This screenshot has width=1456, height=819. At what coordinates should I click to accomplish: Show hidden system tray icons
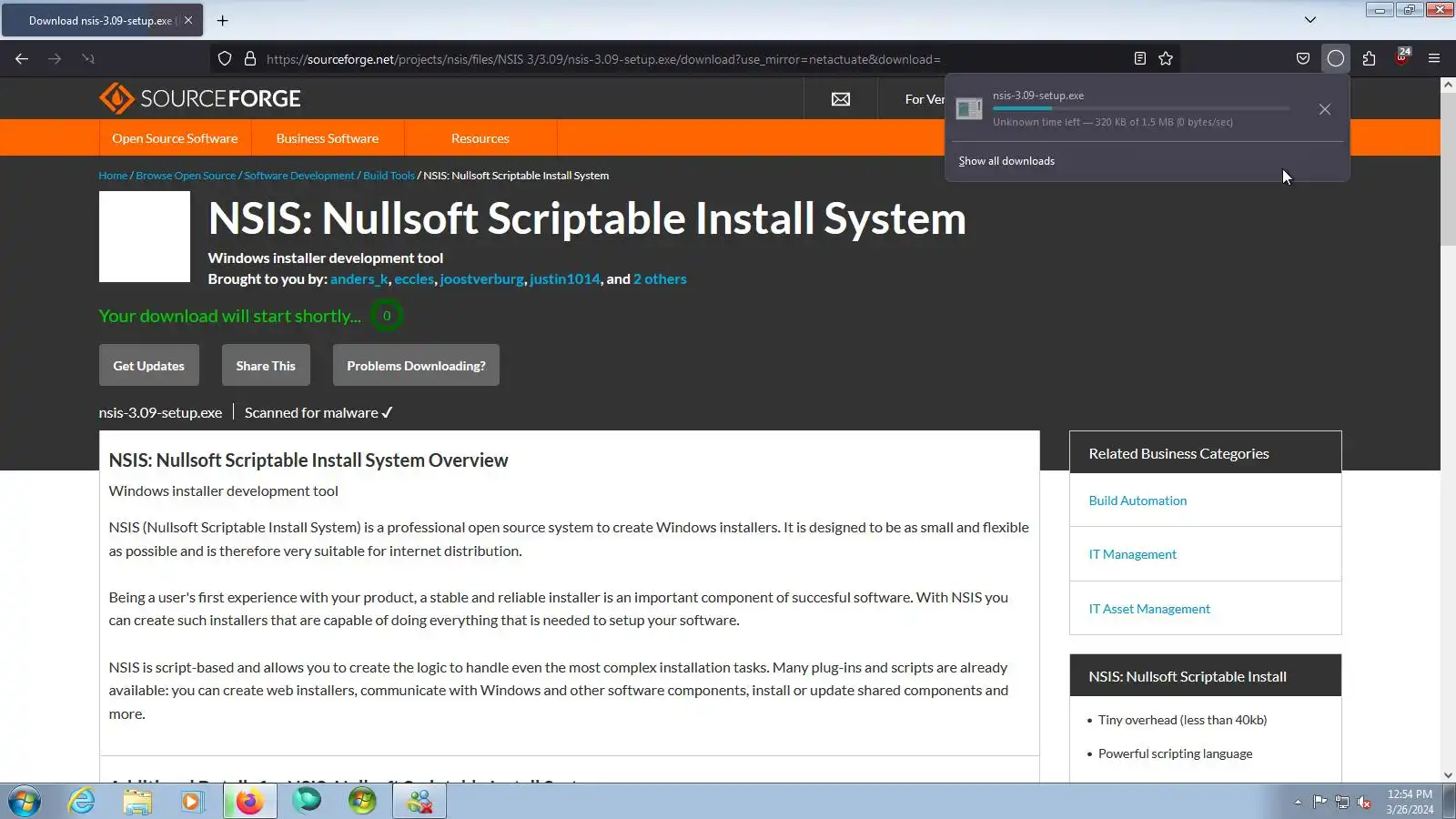click(1298, 802)
